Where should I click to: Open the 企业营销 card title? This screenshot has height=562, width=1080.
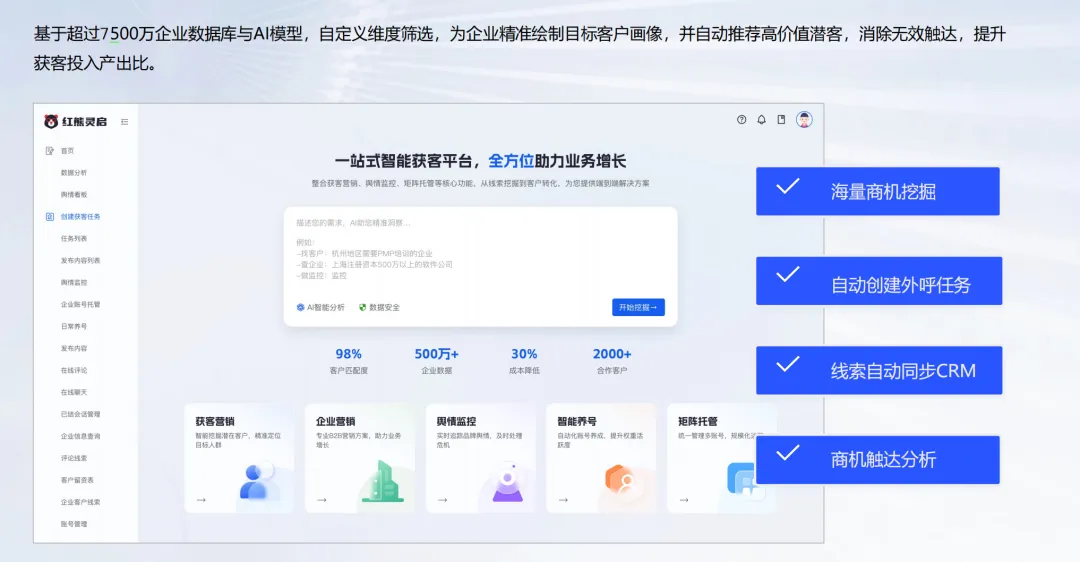(335, 421)
